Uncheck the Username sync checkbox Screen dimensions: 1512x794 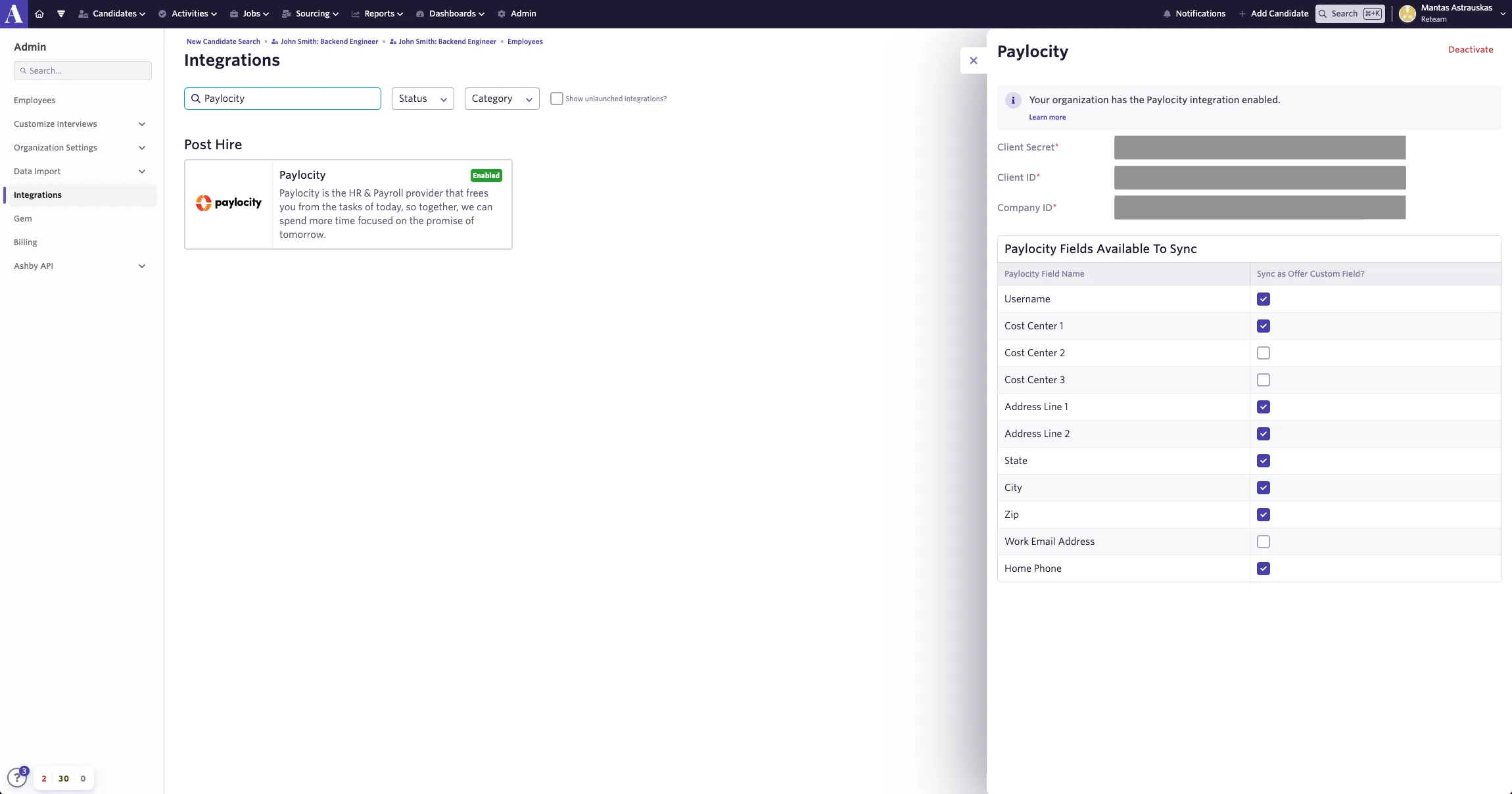tap(1264, 299)
